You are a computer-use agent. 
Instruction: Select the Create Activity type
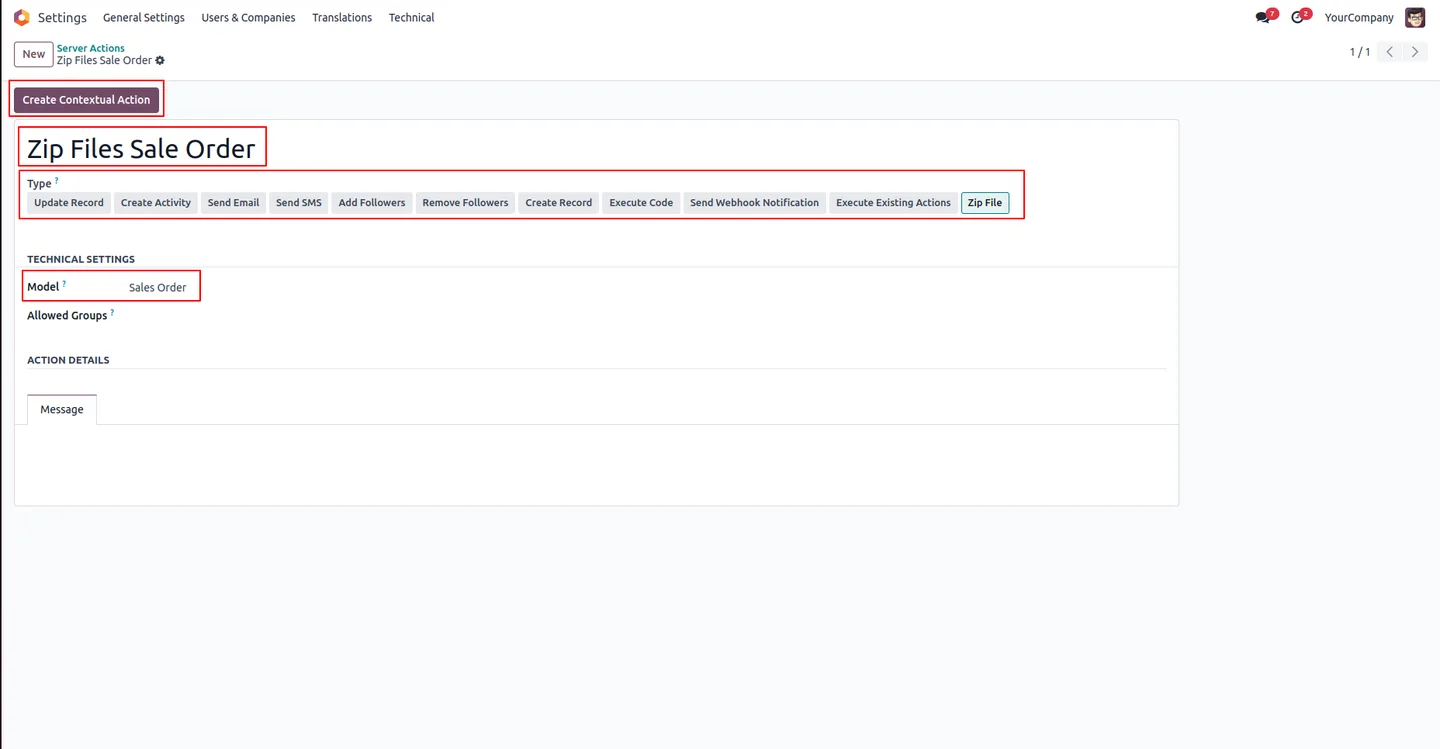pos(156,203)
